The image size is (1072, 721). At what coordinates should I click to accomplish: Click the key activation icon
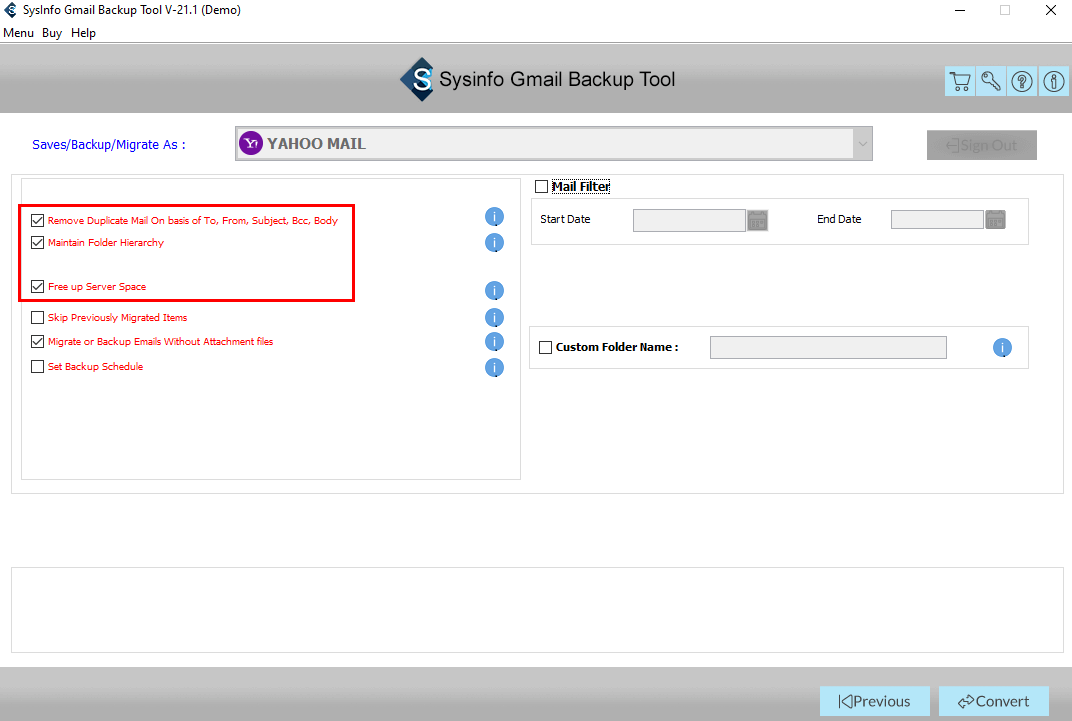tap(991, 81)
